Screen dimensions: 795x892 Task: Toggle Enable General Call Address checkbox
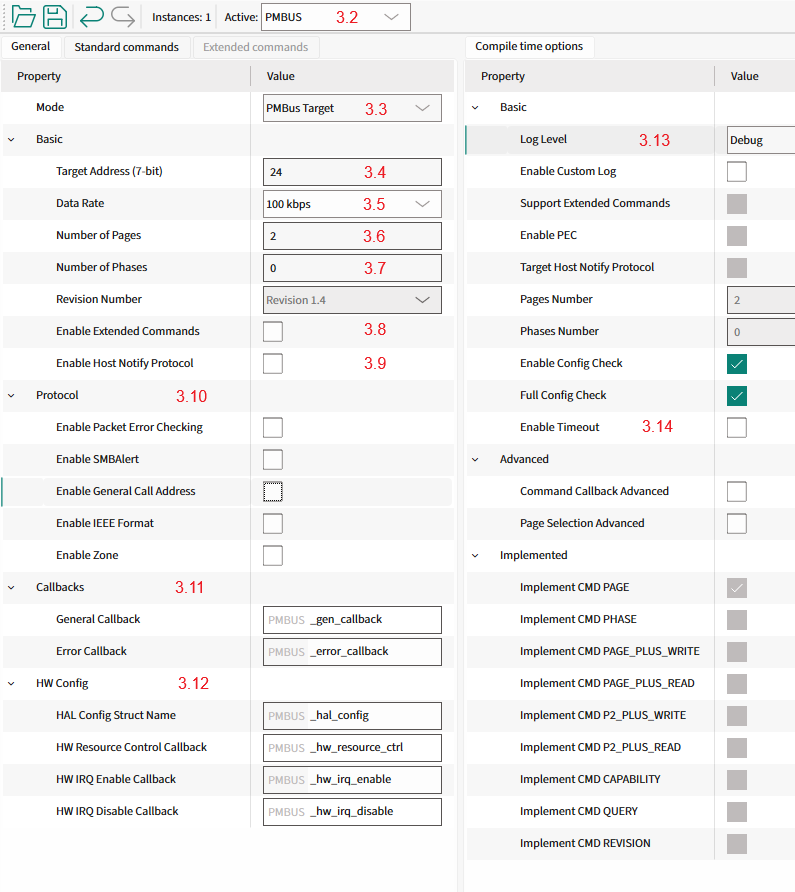tap(273, 492)
